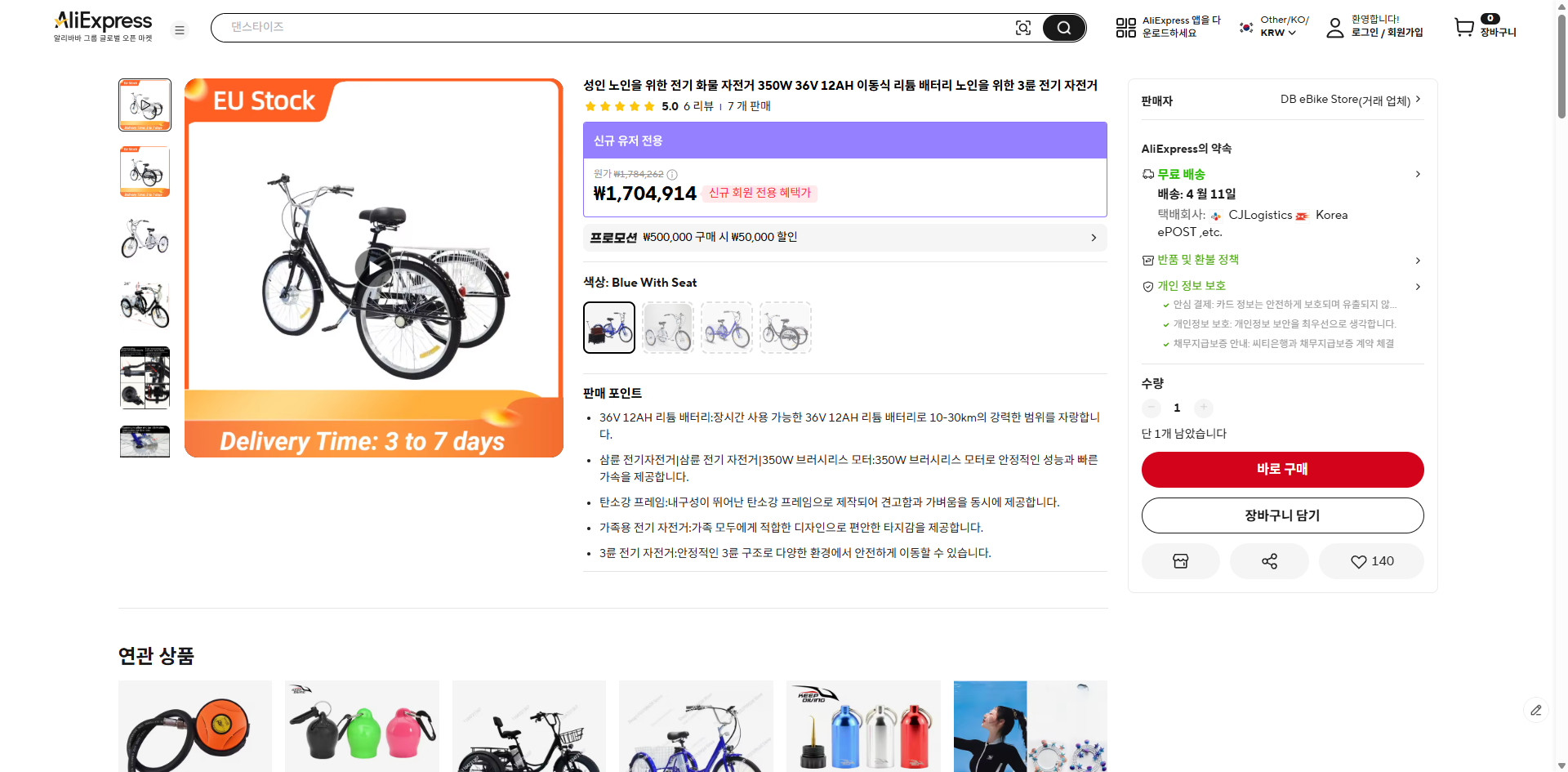
Task: Expand the promotion discount details chevron
Action: click(x=1094, y=238)
